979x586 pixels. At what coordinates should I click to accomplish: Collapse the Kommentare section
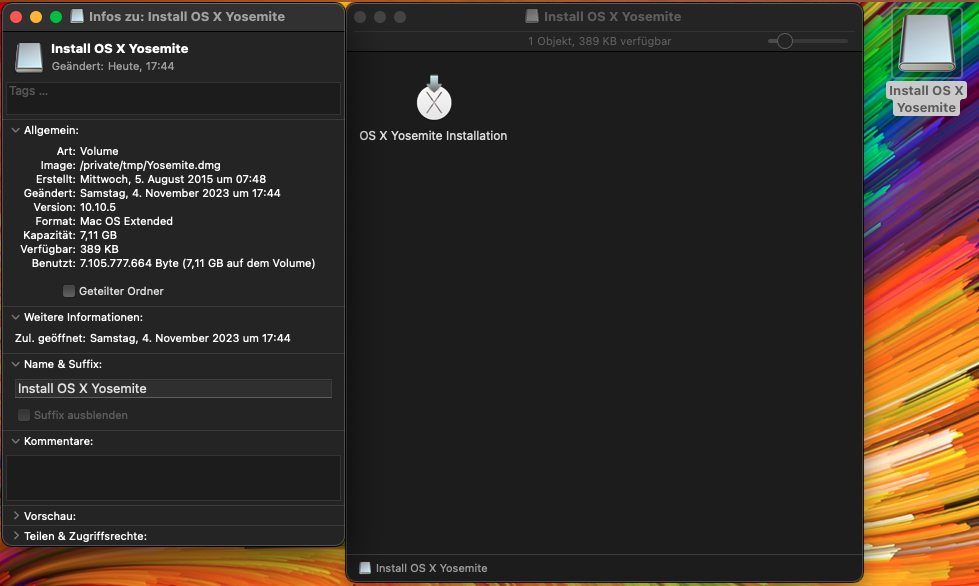click(x=16, y=441)
